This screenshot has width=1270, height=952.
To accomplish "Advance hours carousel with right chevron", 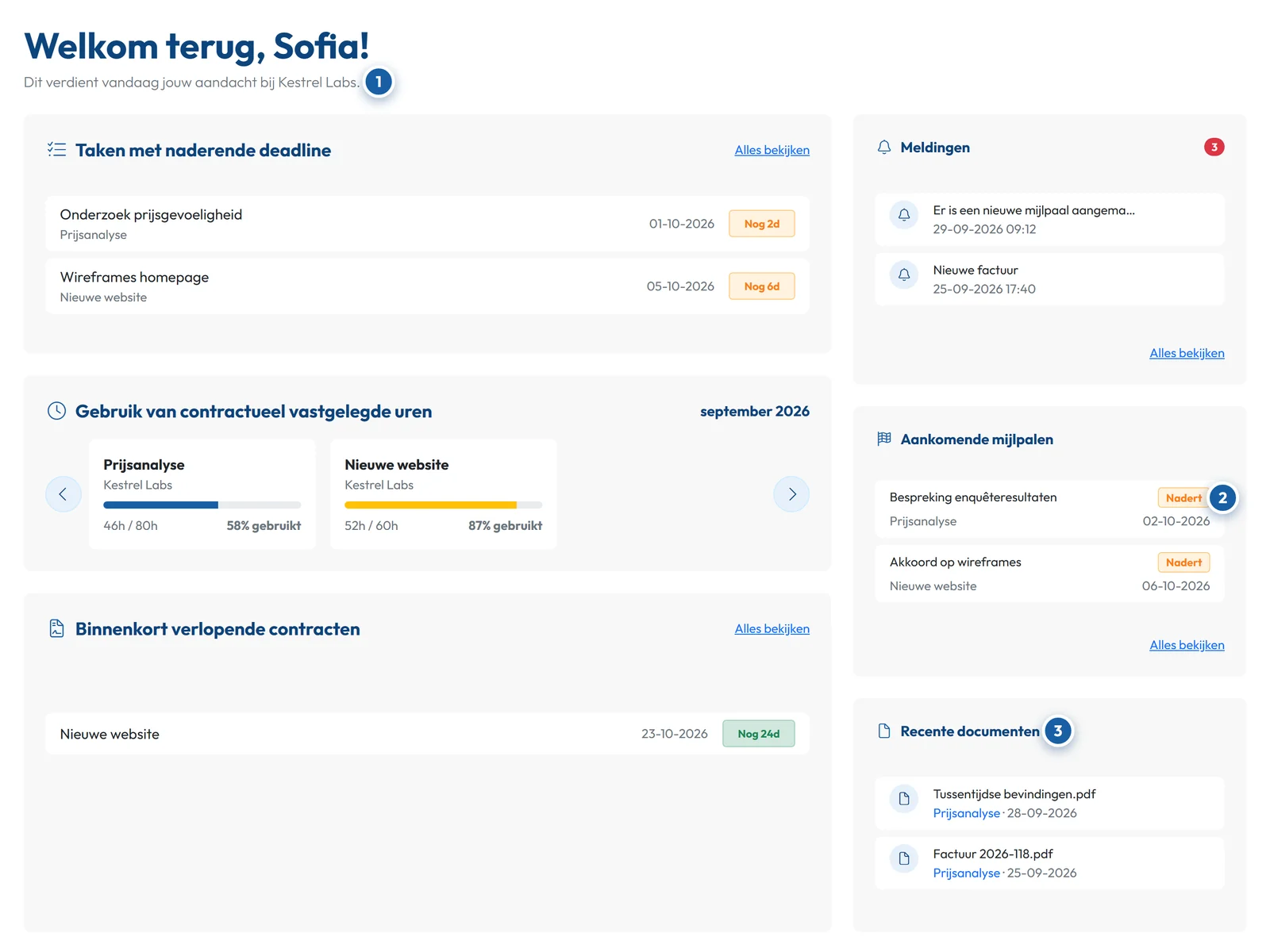I will tap(791, 494).
